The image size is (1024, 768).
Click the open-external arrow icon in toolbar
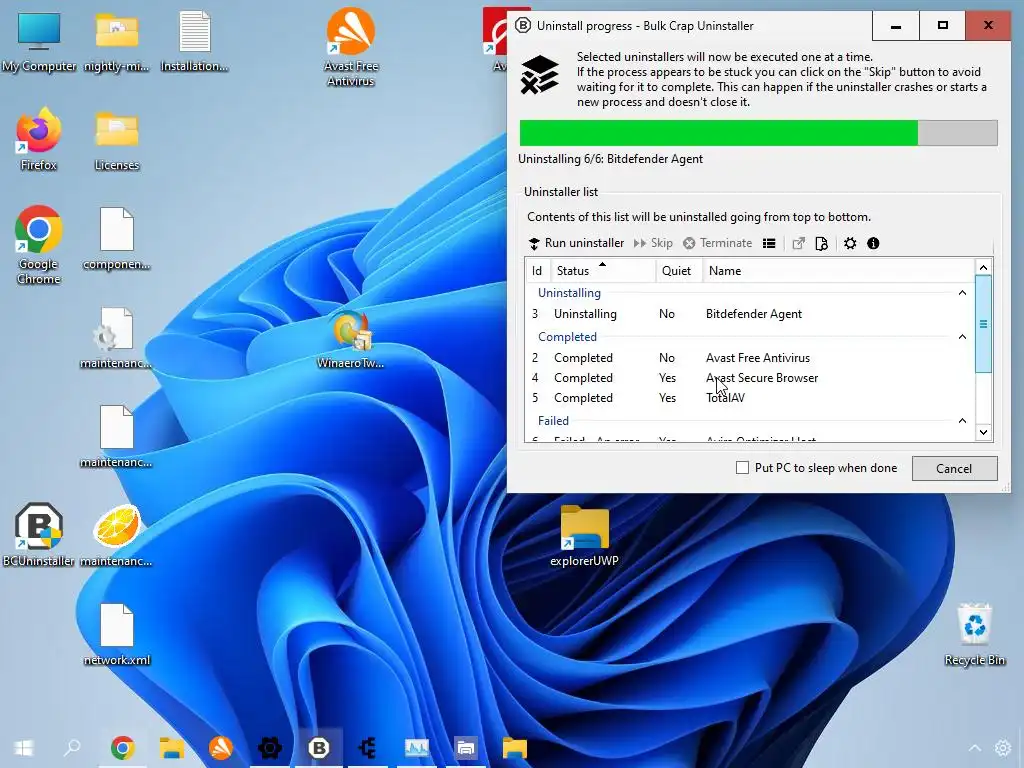798,244
